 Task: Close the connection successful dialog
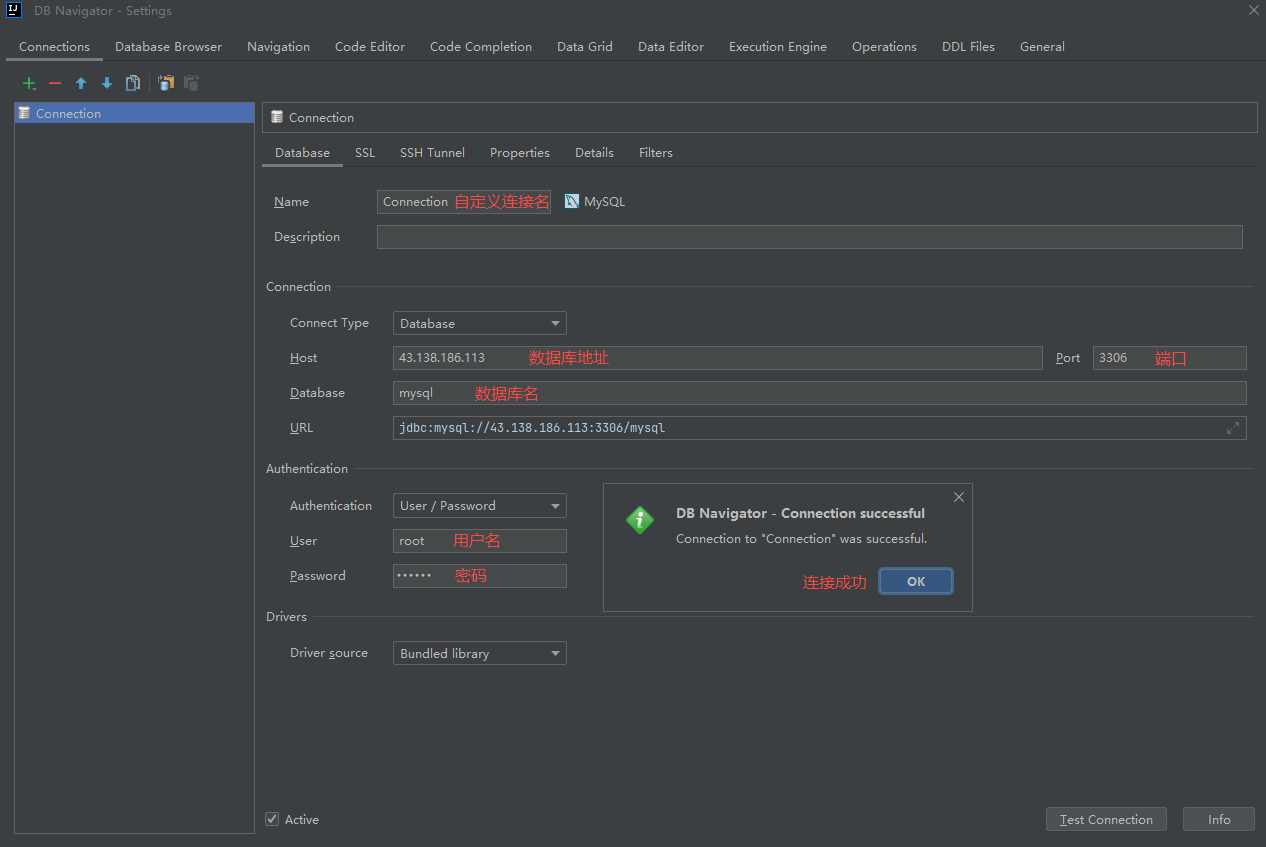(x=959, y=497)
